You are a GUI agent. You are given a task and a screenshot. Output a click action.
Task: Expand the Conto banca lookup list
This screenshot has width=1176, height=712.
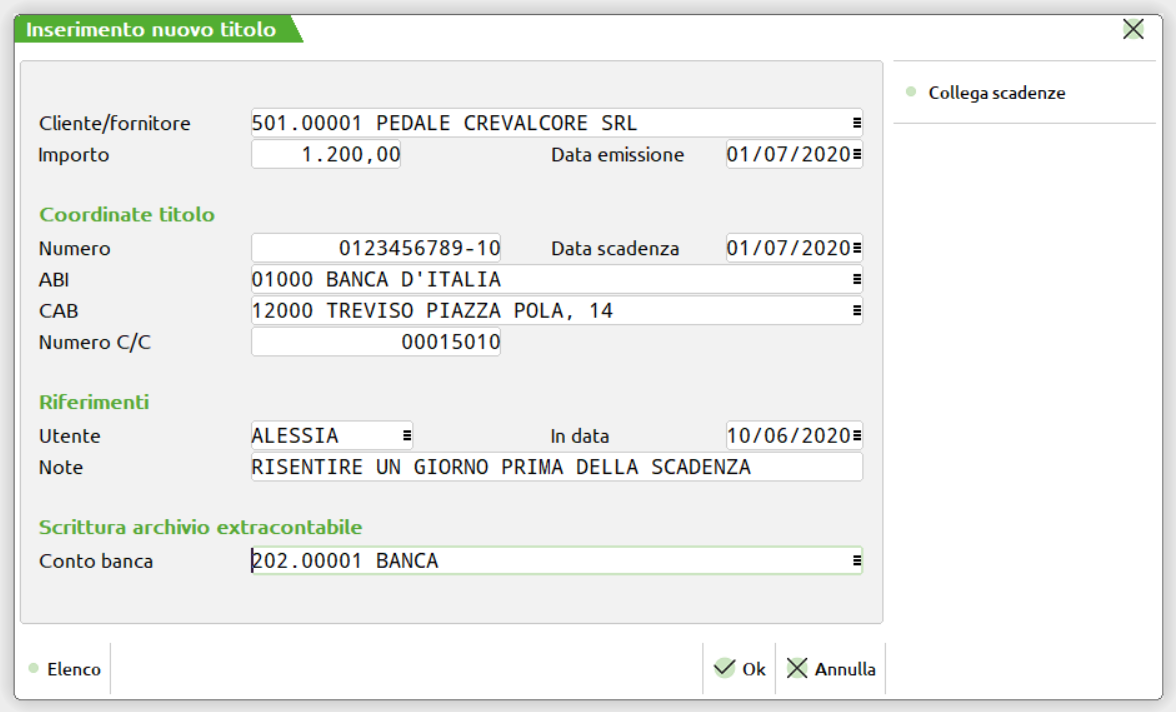point(856,561)
